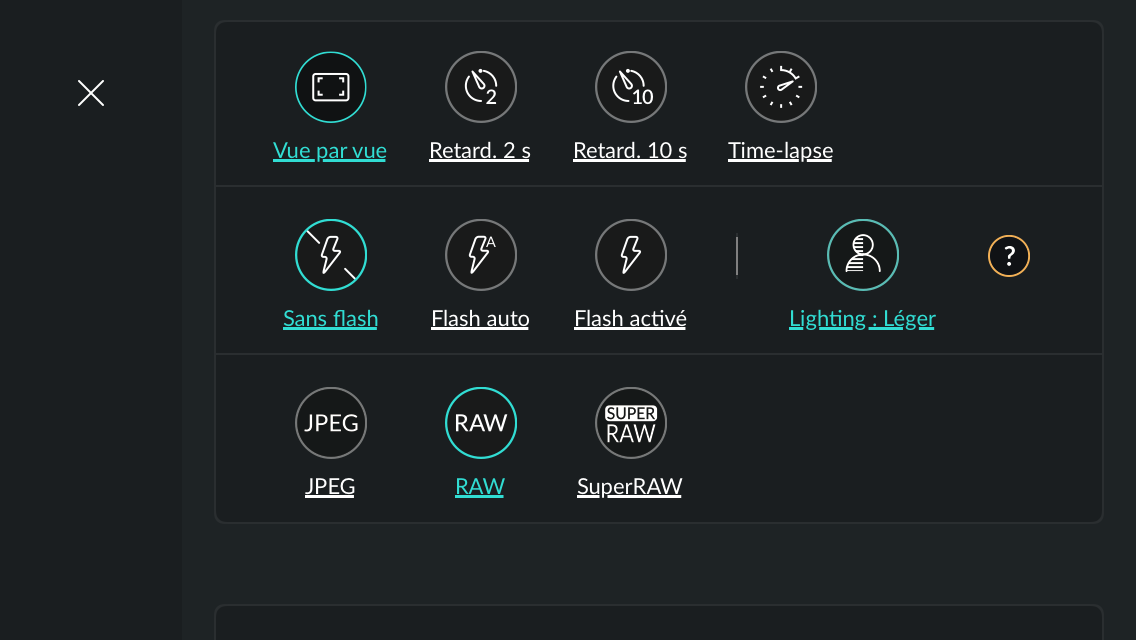The image size is (1136, 640).
Task: Click the Vue par vue label
Action: [330, 151]
